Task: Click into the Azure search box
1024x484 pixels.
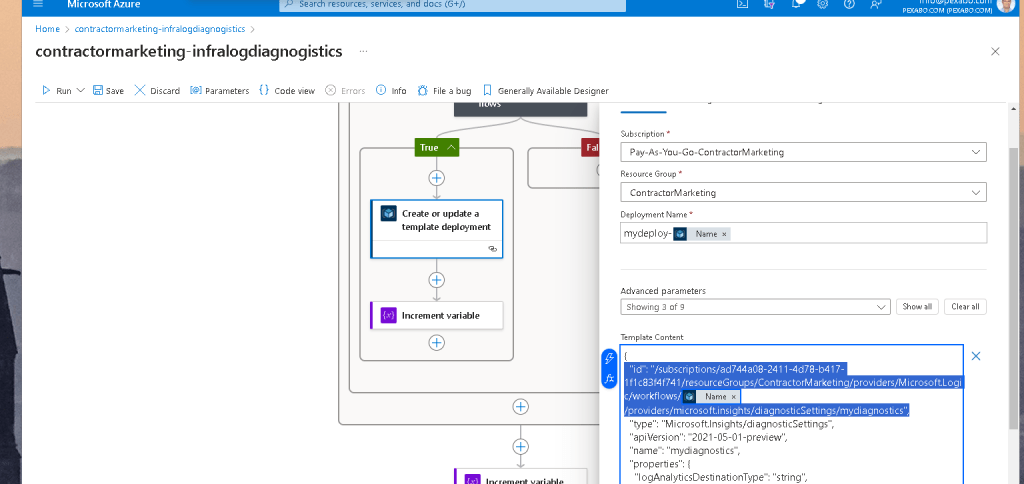Action: [x=453, y=4]
